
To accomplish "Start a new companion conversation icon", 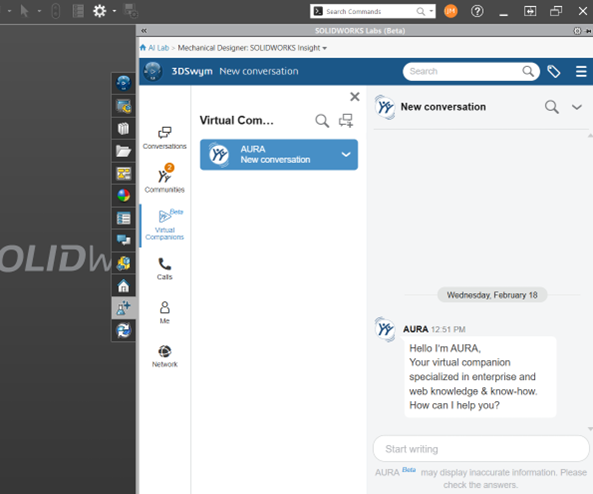I will point(346,121).
